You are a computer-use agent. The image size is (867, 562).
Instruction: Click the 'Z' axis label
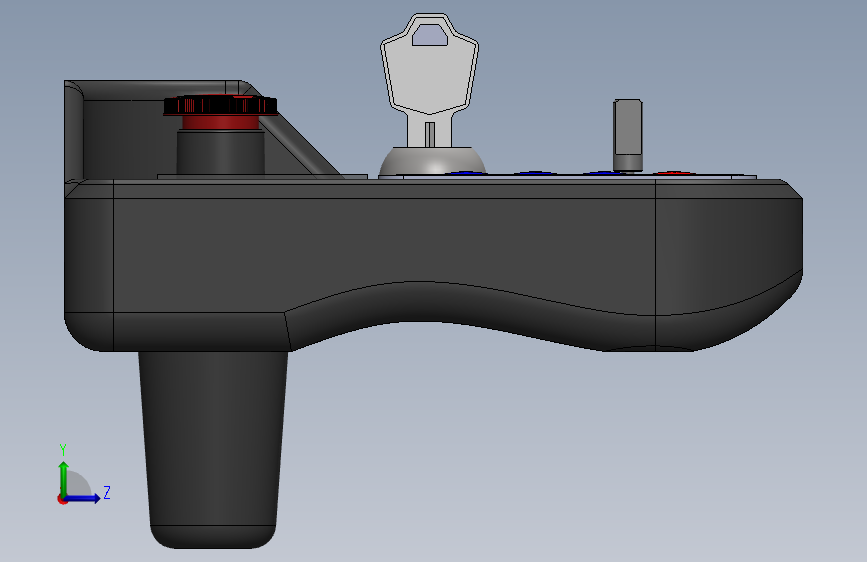pyautogui.click(x=107, y=492)
